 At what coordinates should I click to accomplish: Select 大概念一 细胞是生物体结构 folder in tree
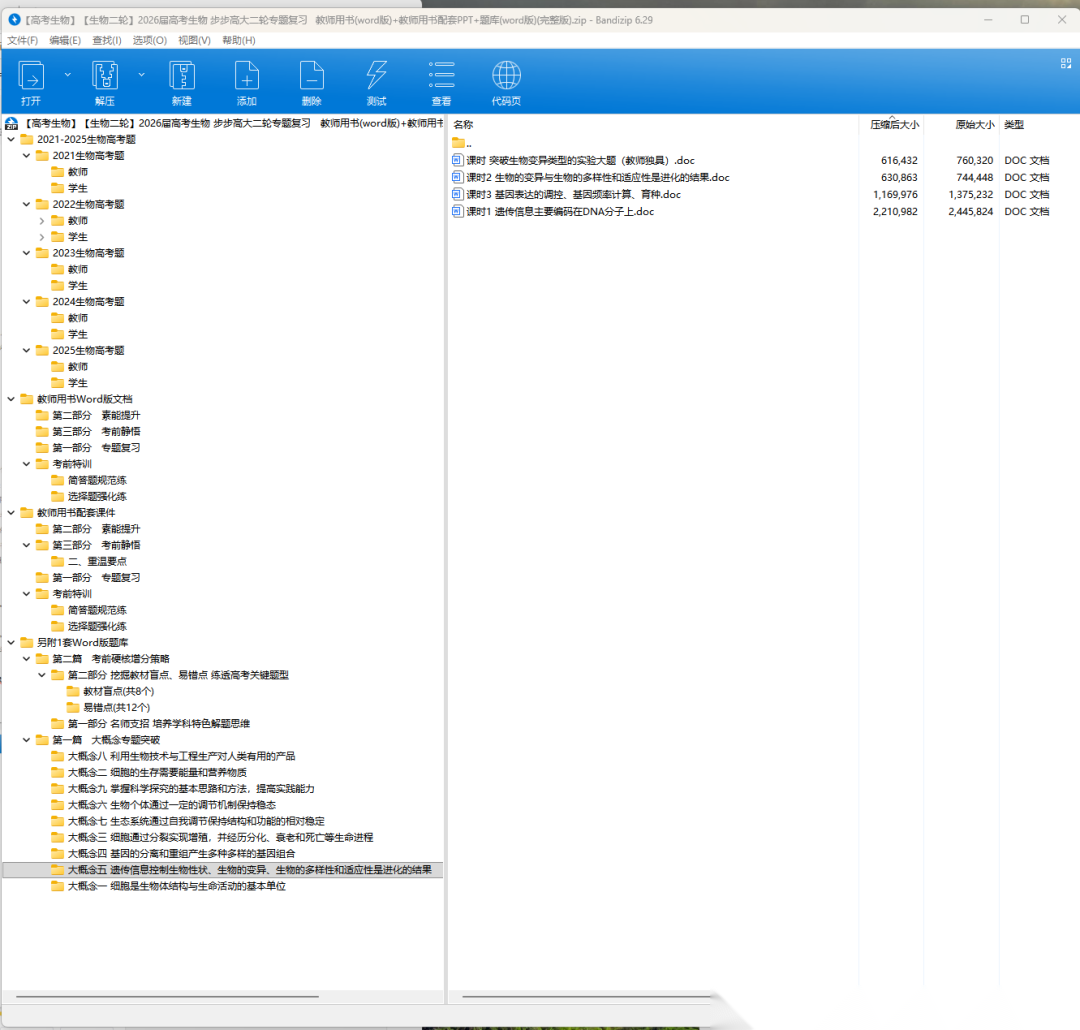click(176, 886)
